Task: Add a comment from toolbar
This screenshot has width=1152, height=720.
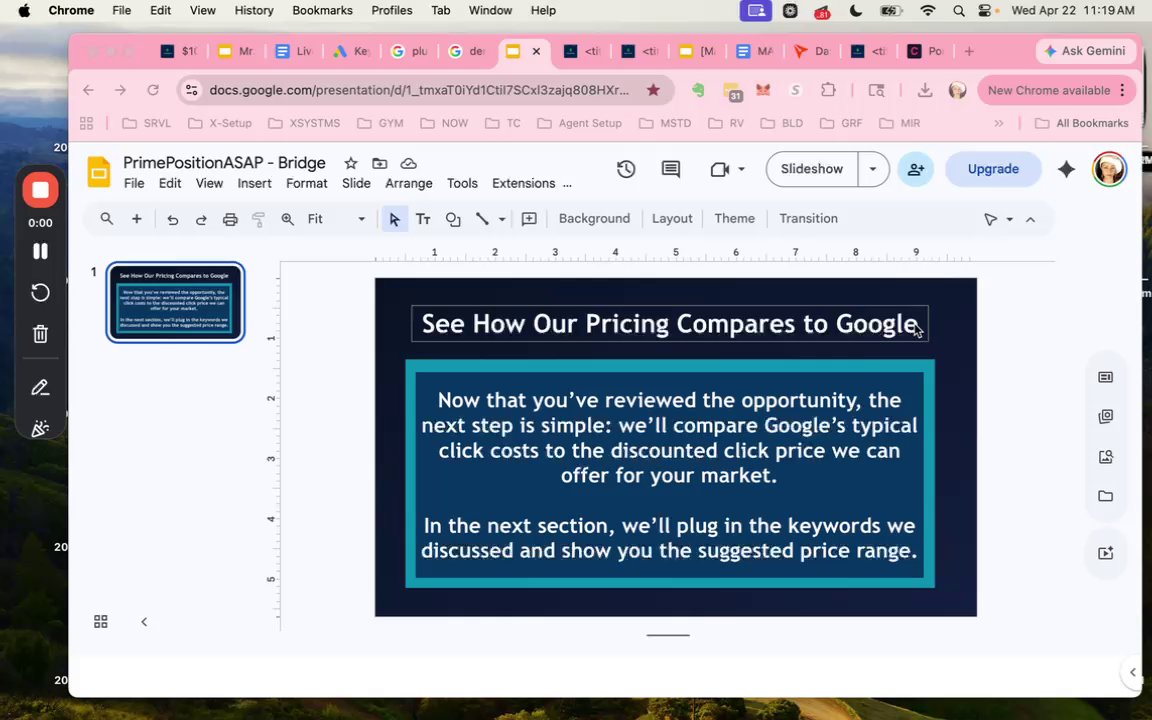Action: pos(529,219)
